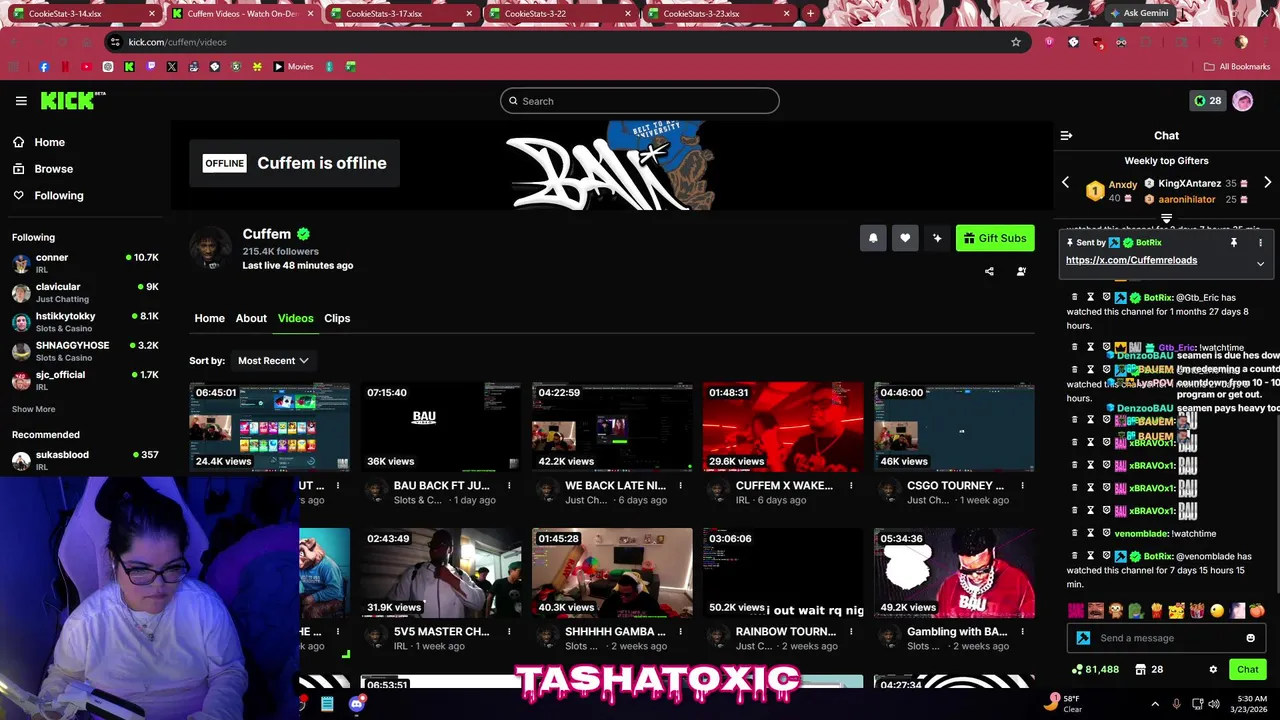This screenshot has width=1280, height=720.
Task: Open options for 5V5 MASTER CH... video
Action: pyautogui.click(x=509, y=632)
